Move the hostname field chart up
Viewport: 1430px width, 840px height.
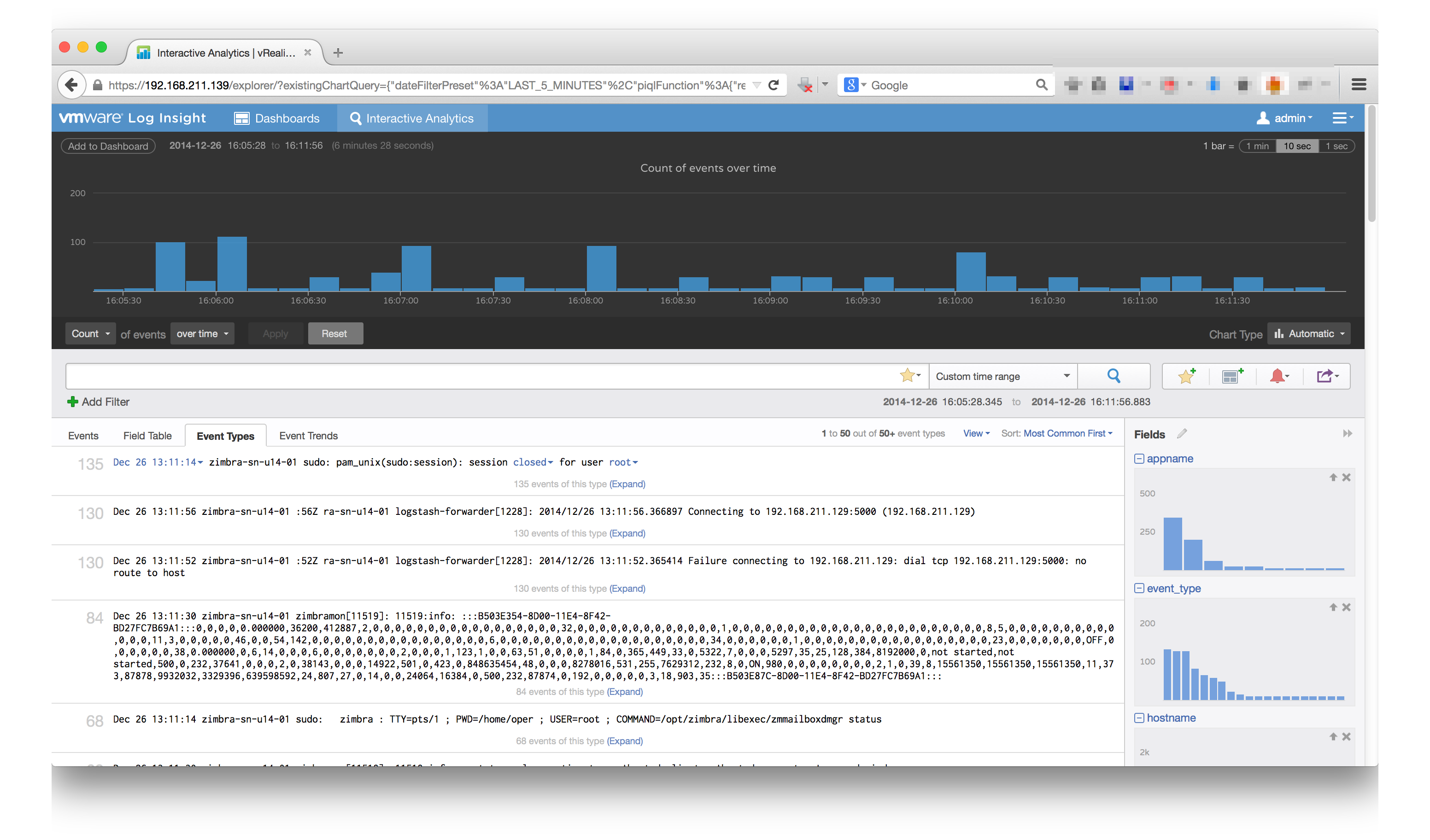pos(1333,737)
